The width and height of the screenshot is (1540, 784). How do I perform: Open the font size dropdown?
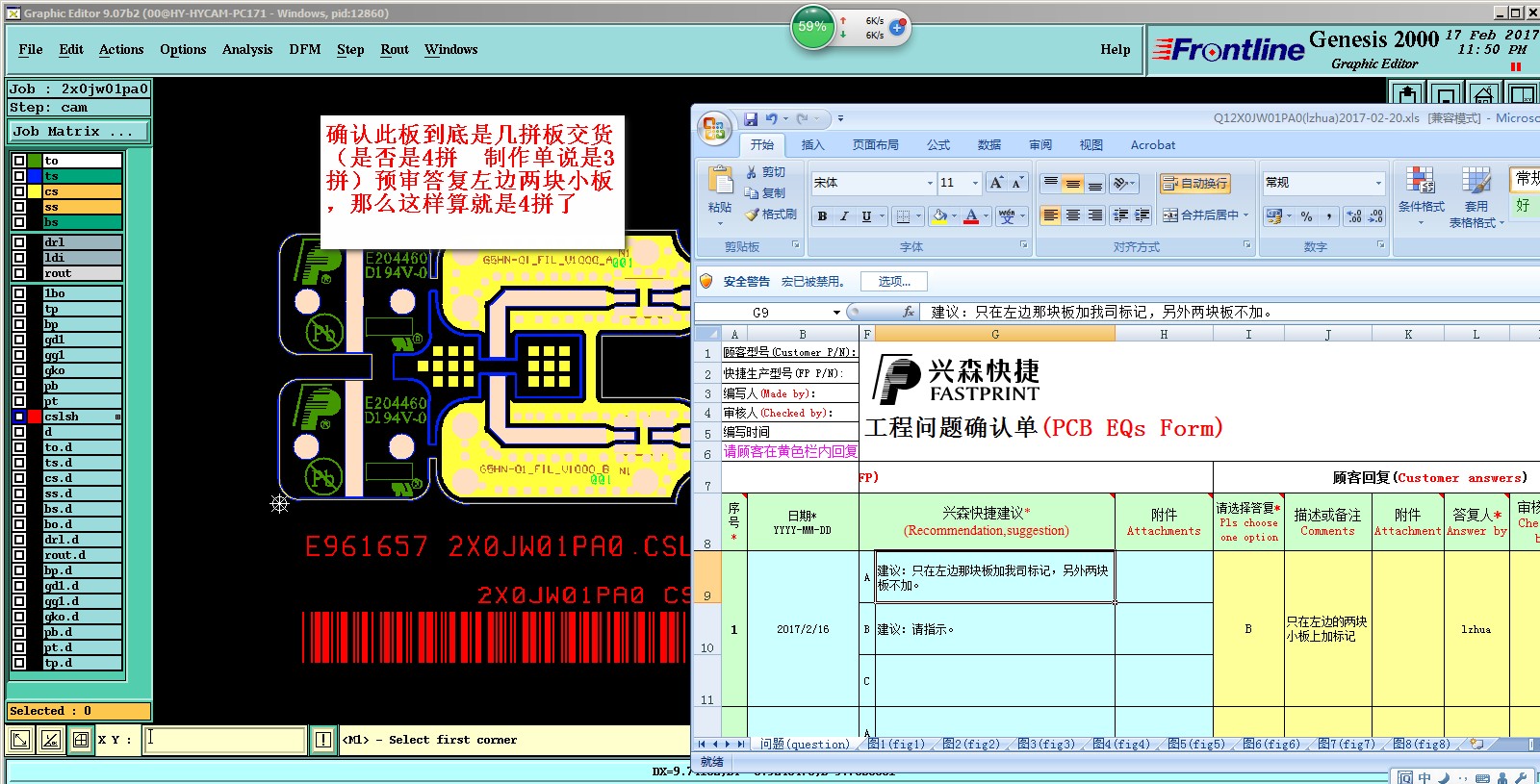click(975, 183)
